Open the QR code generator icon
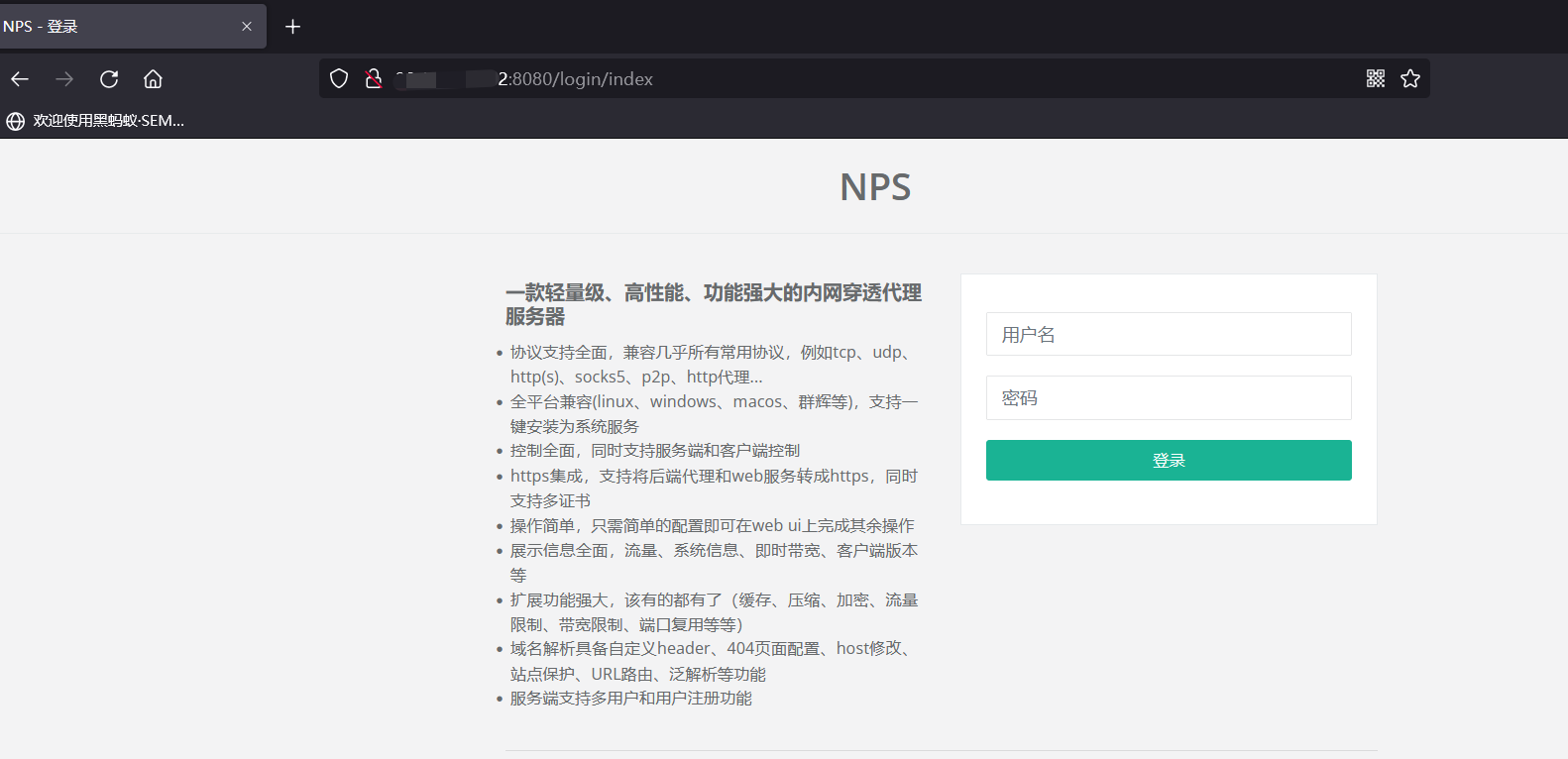 (1376, 78)
